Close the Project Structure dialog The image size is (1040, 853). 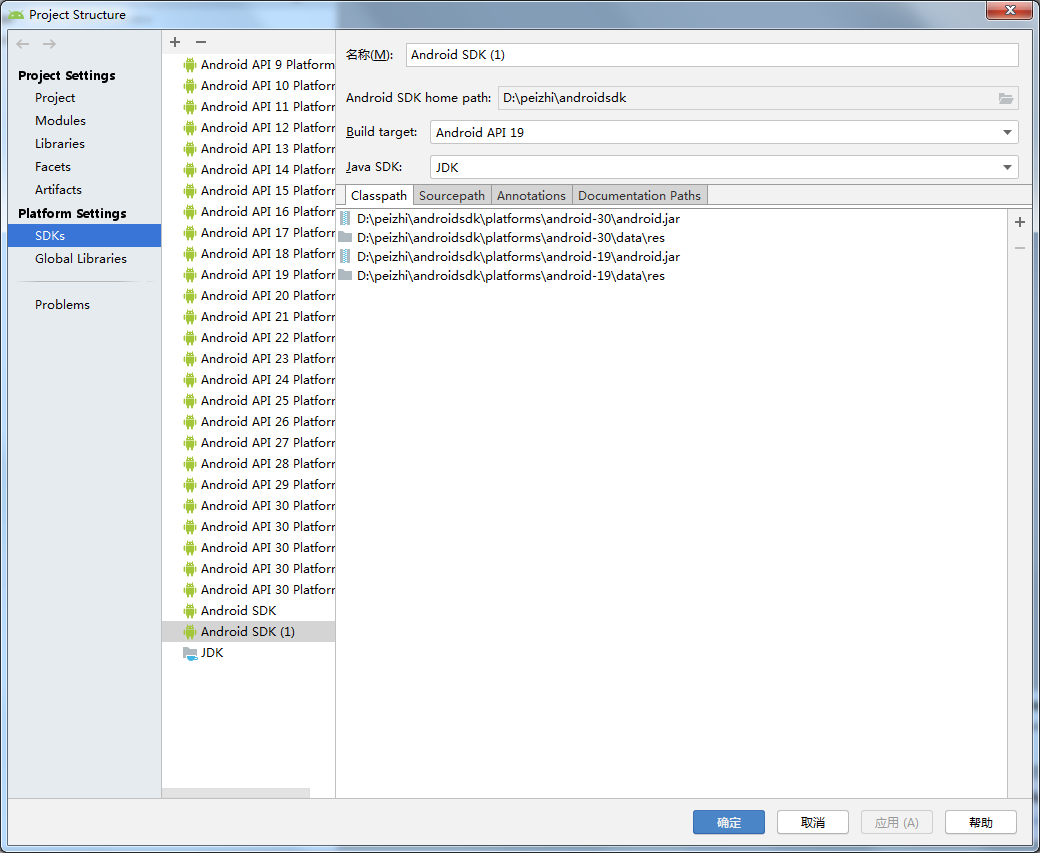coord(1009,10)
